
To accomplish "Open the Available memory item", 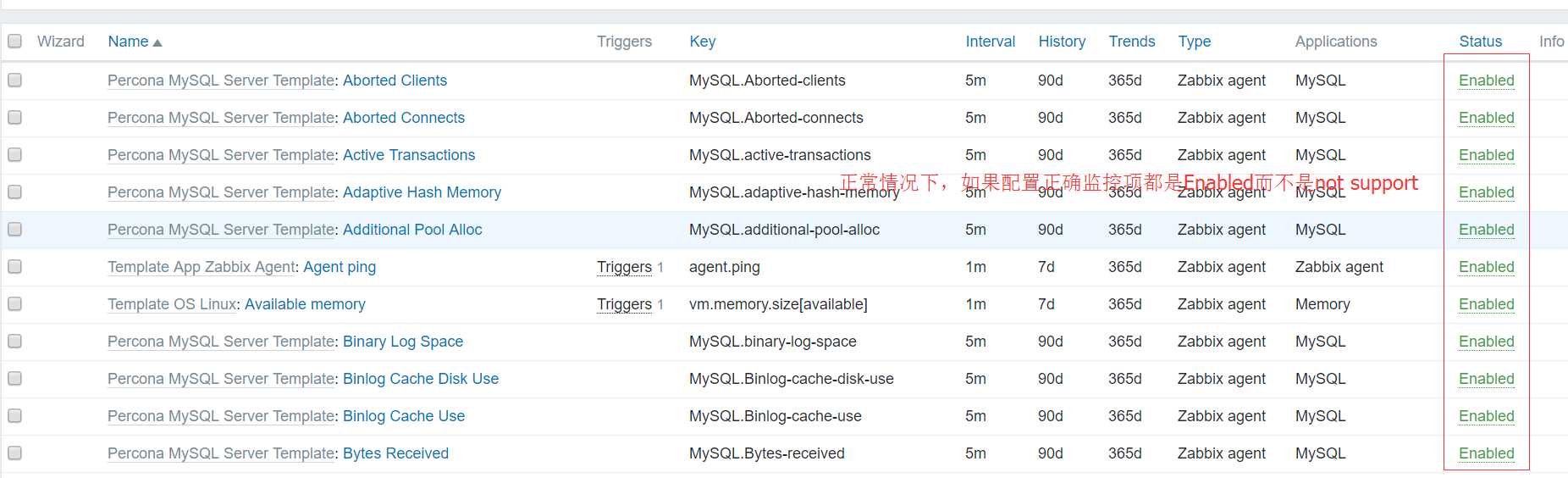I will click(x=305, y=304).
